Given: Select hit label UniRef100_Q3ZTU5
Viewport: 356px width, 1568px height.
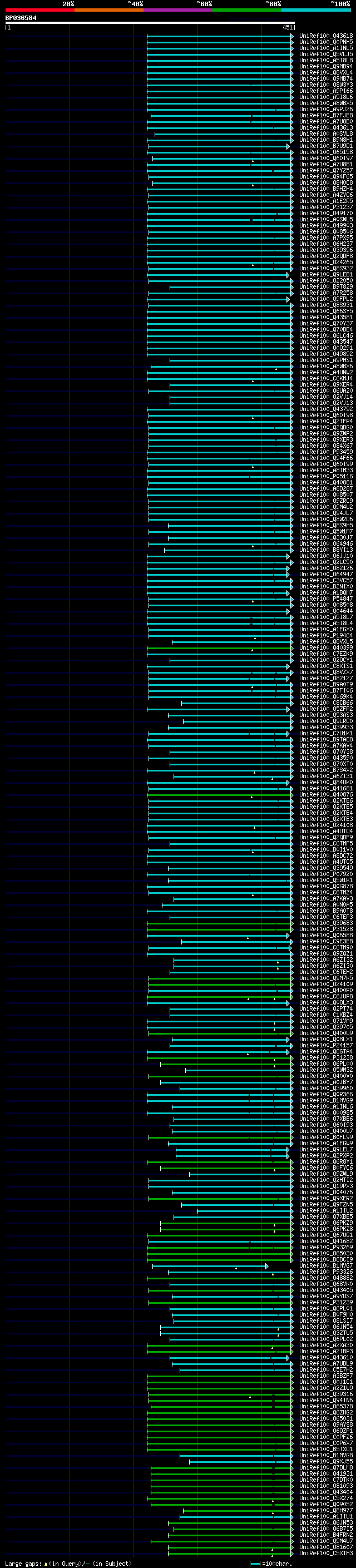Looking at the screenshot, I should click(x=326, y=1333).
